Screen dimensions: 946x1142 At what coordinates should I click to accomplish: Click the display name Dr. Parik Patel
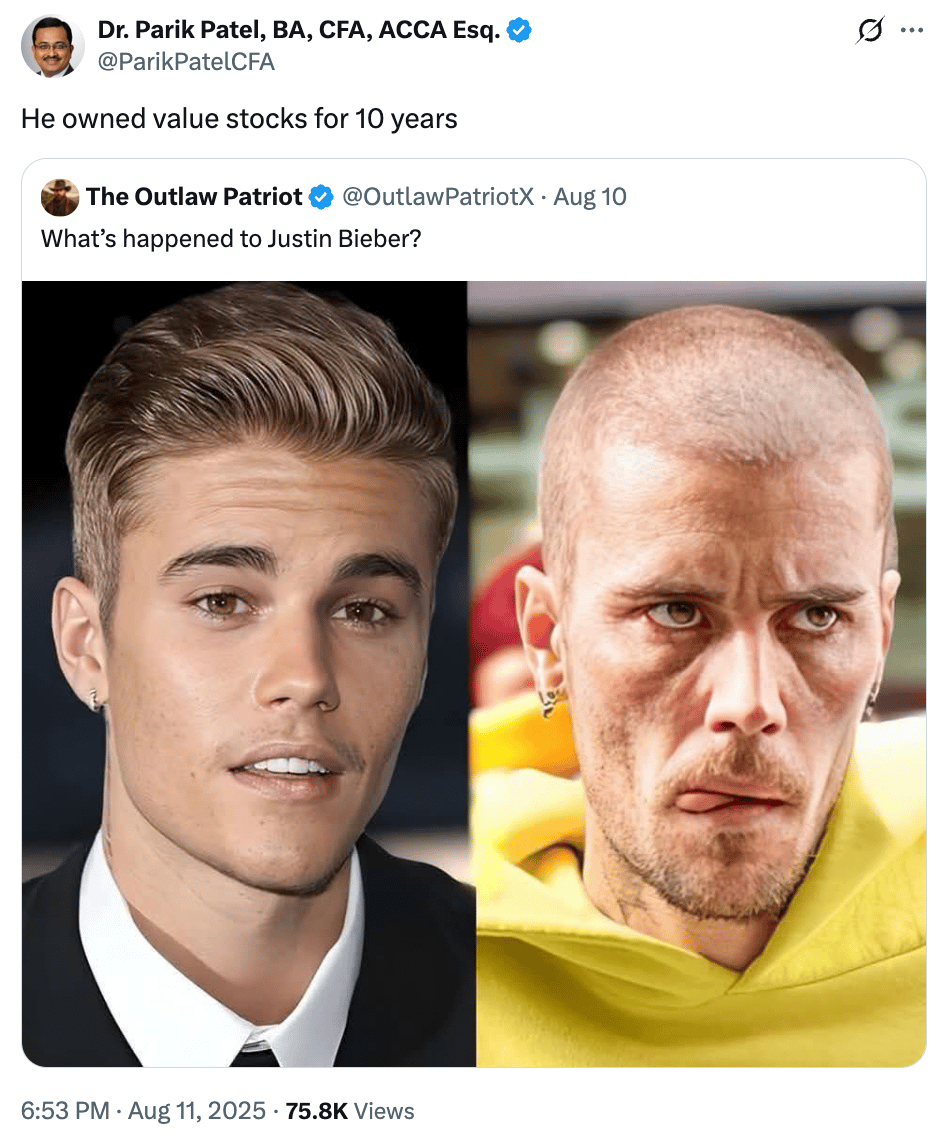tap(299, 30)
